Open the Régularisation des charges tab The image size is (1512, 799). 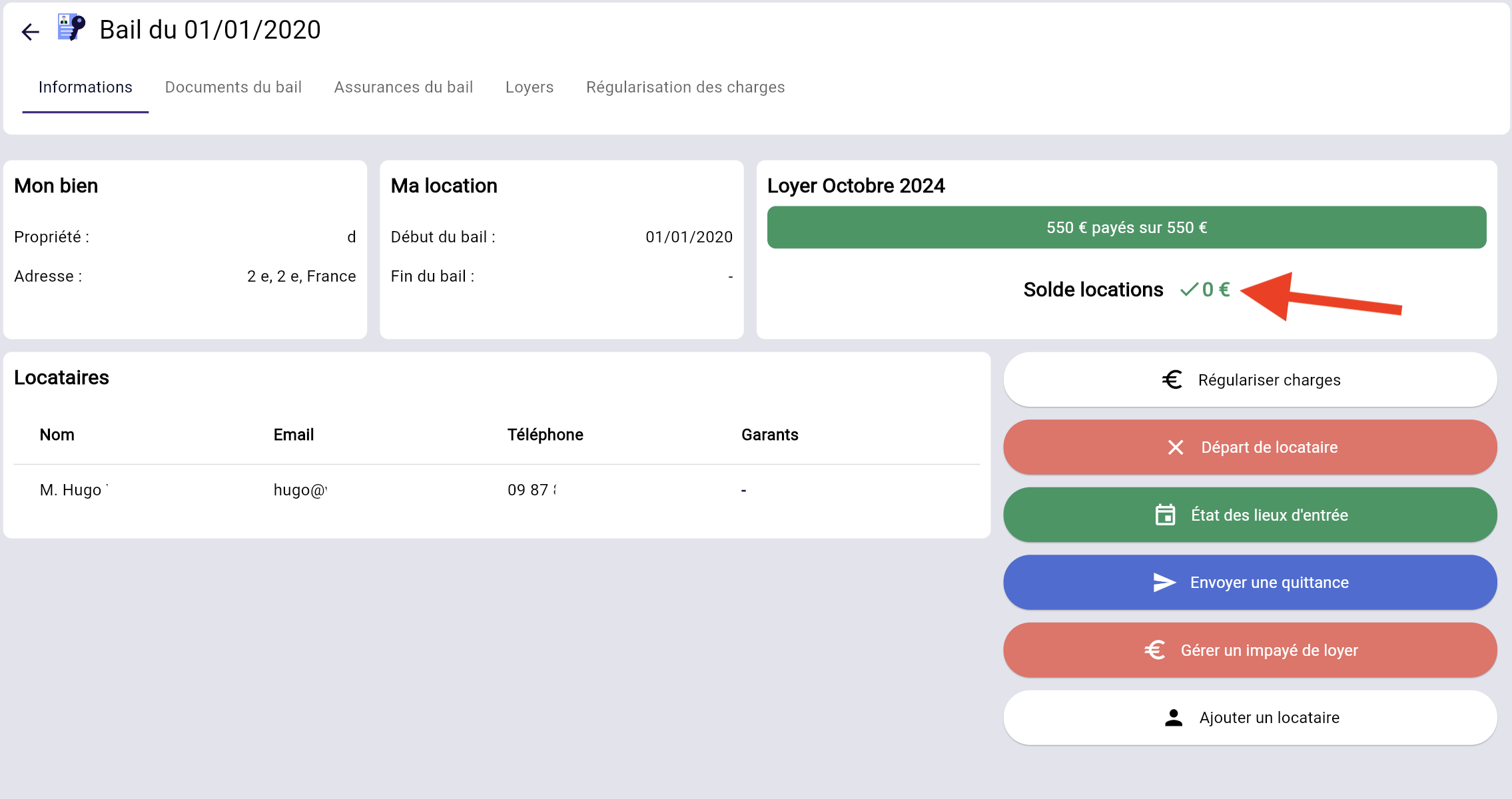coord(685,87)
